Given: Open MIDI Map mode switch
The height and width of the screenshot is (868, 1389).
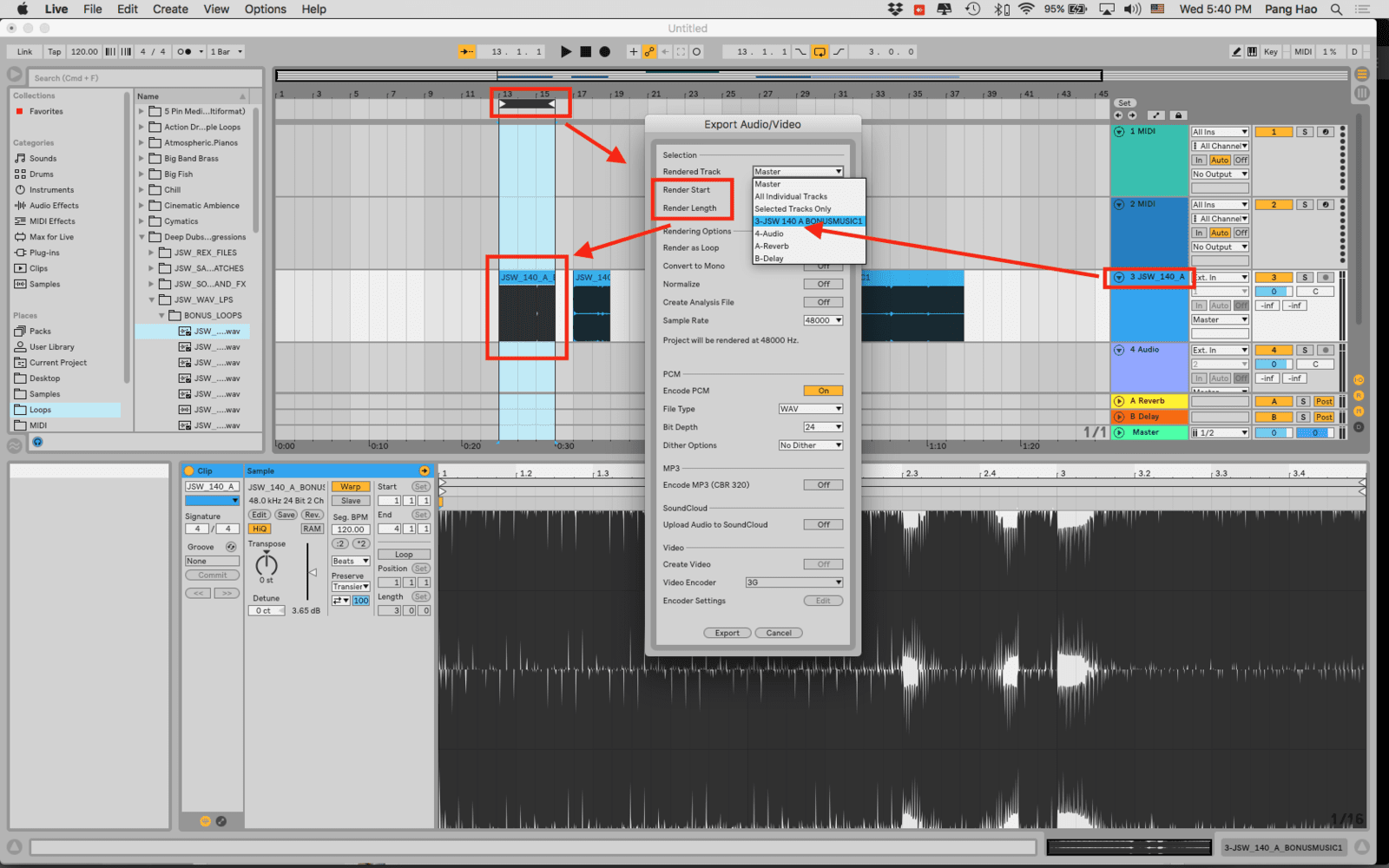Looking at the screenshot, I should tap(1303, 52).
